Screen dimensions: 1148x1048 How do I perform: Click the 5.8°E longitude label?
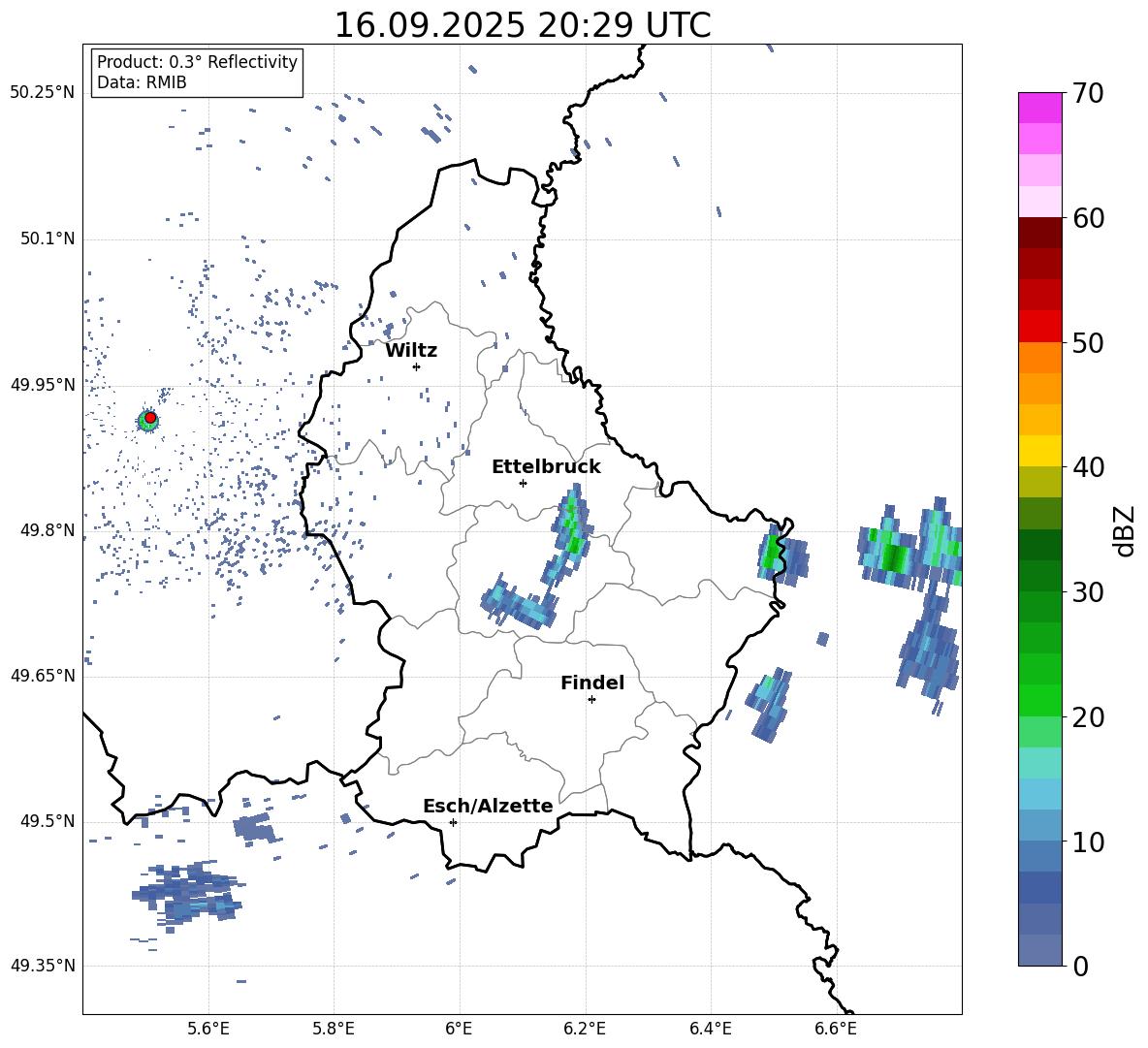pyautogui.click(x=334, y=1029)
